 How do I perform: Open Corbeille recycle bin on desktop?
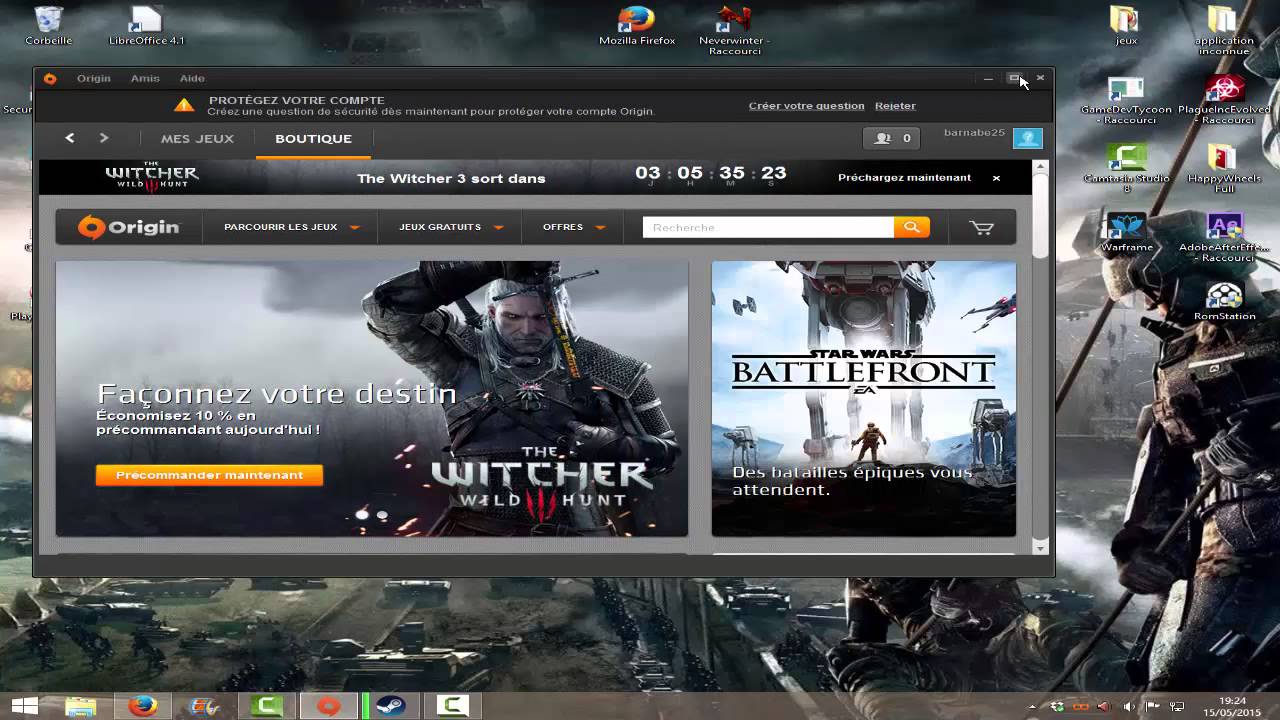click(48, 25)
